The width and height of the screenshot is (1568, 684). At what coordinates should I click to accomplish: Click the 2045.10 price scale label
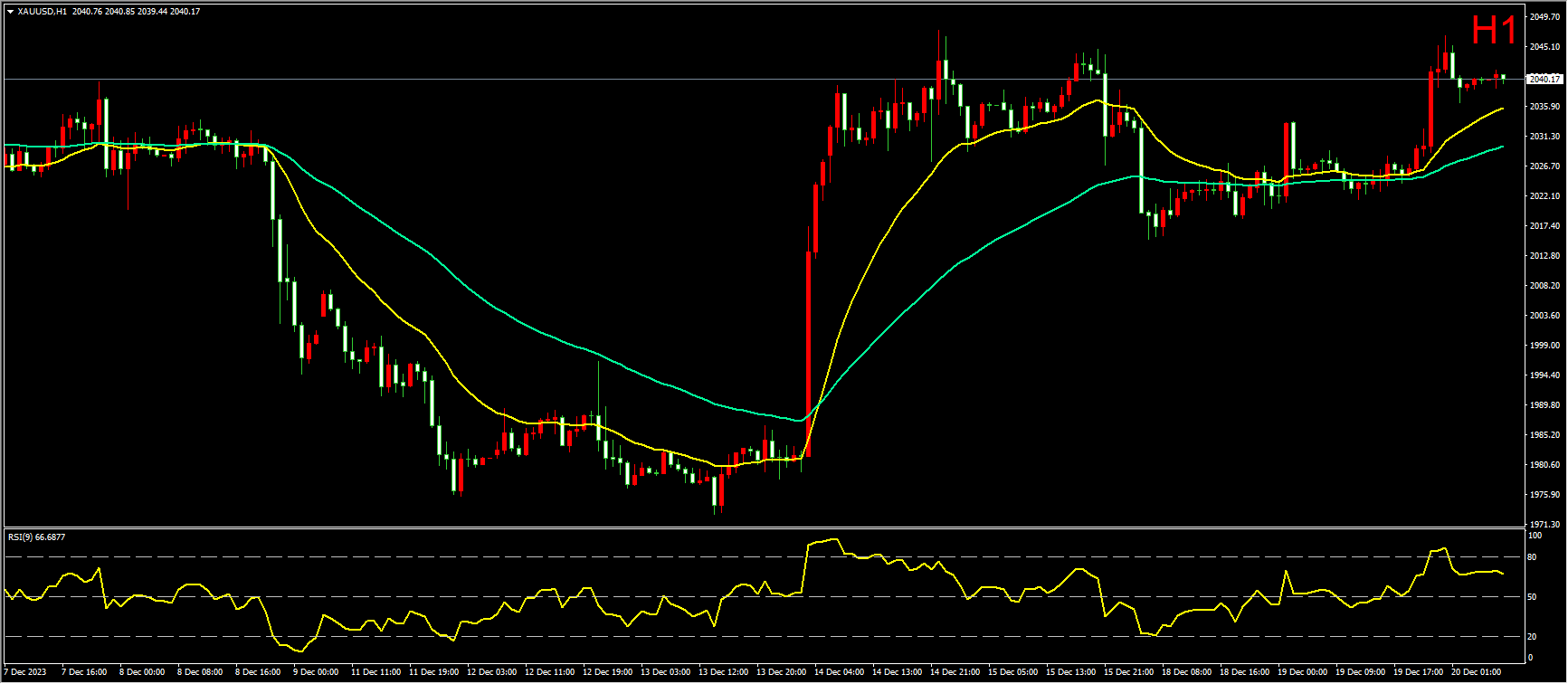tap(1545, 46)
